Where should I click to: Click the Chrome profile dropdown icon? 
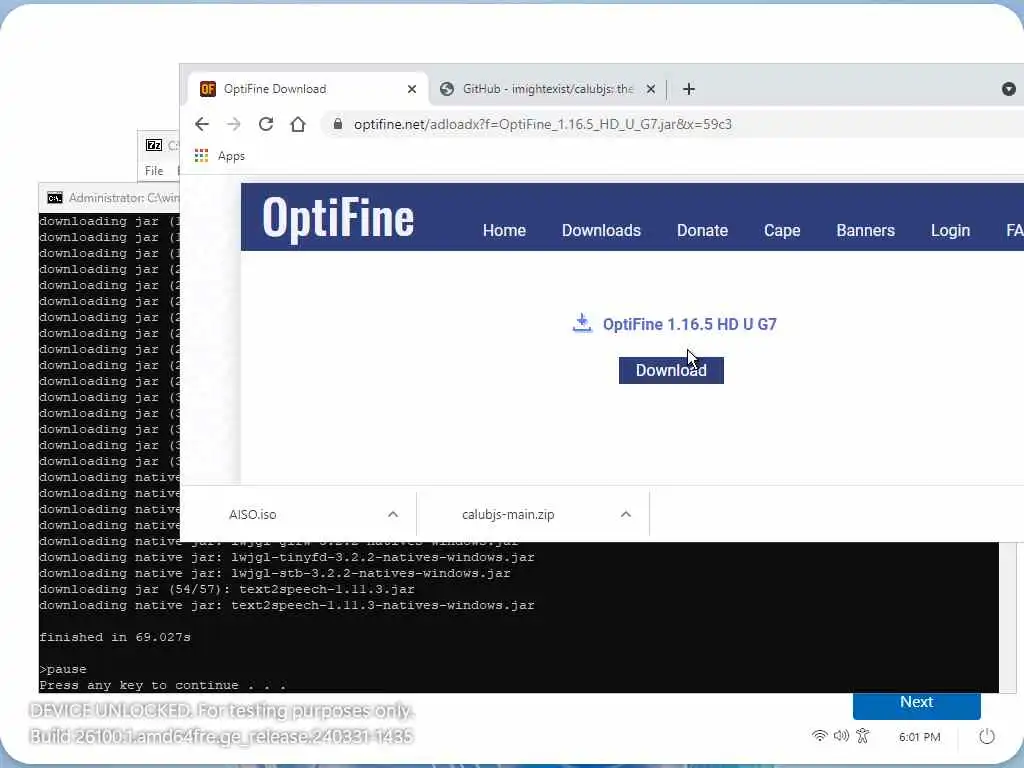pos(1008,89)
